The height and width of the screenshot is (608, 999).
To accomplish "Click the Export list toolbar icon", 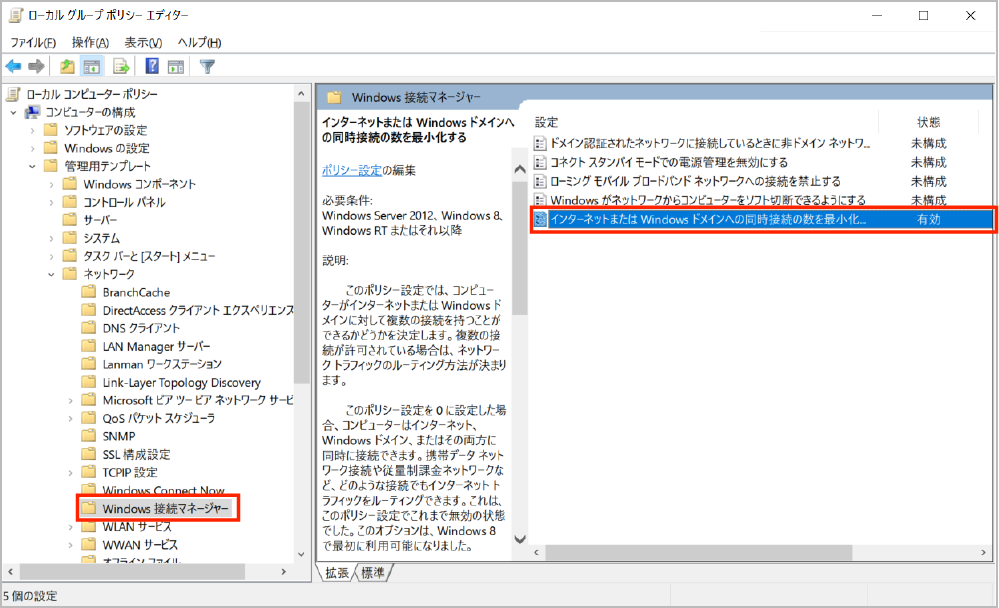I will [121, 67].
